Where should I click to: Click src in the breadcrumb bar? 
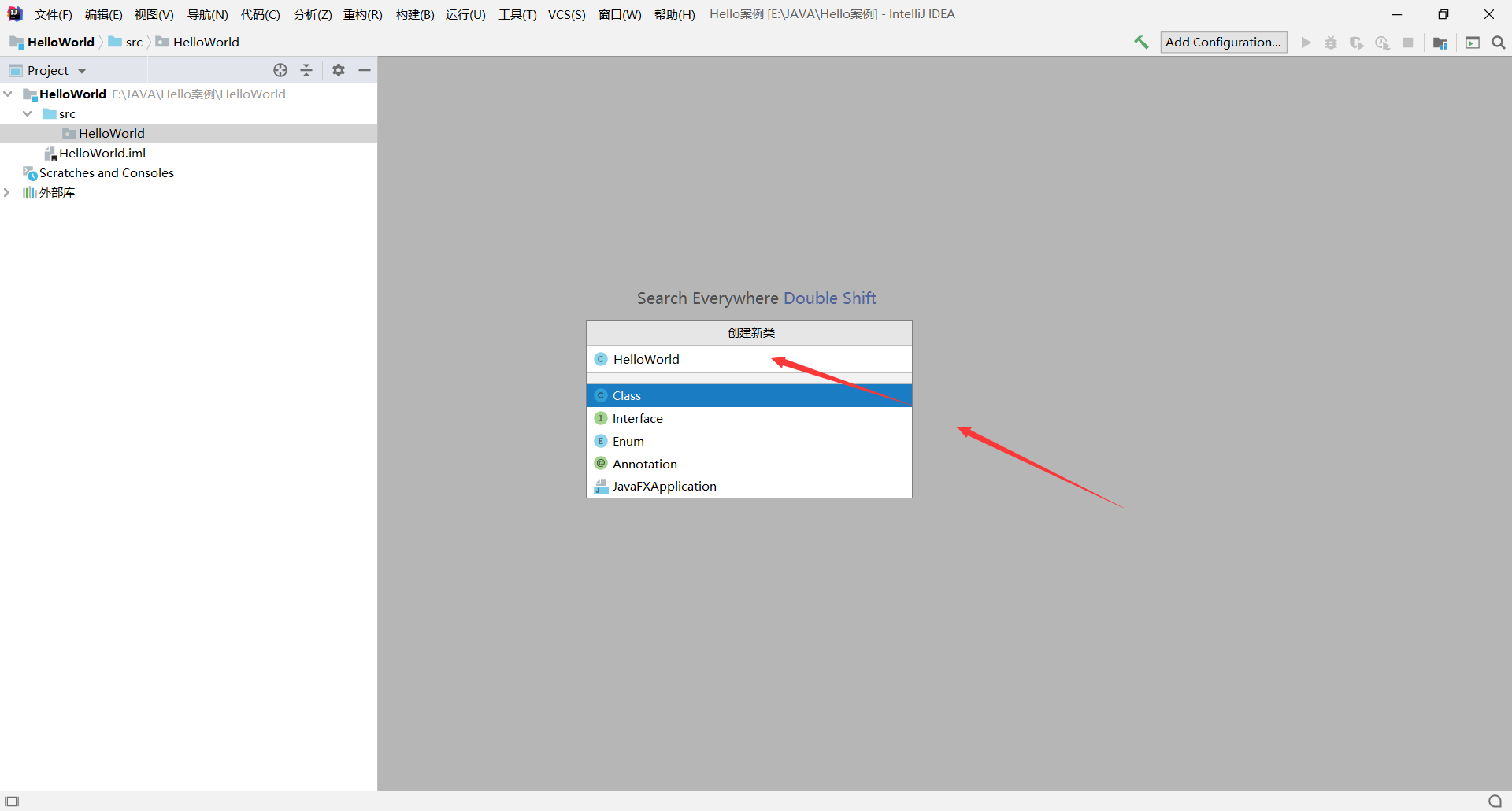click(126, 43)
